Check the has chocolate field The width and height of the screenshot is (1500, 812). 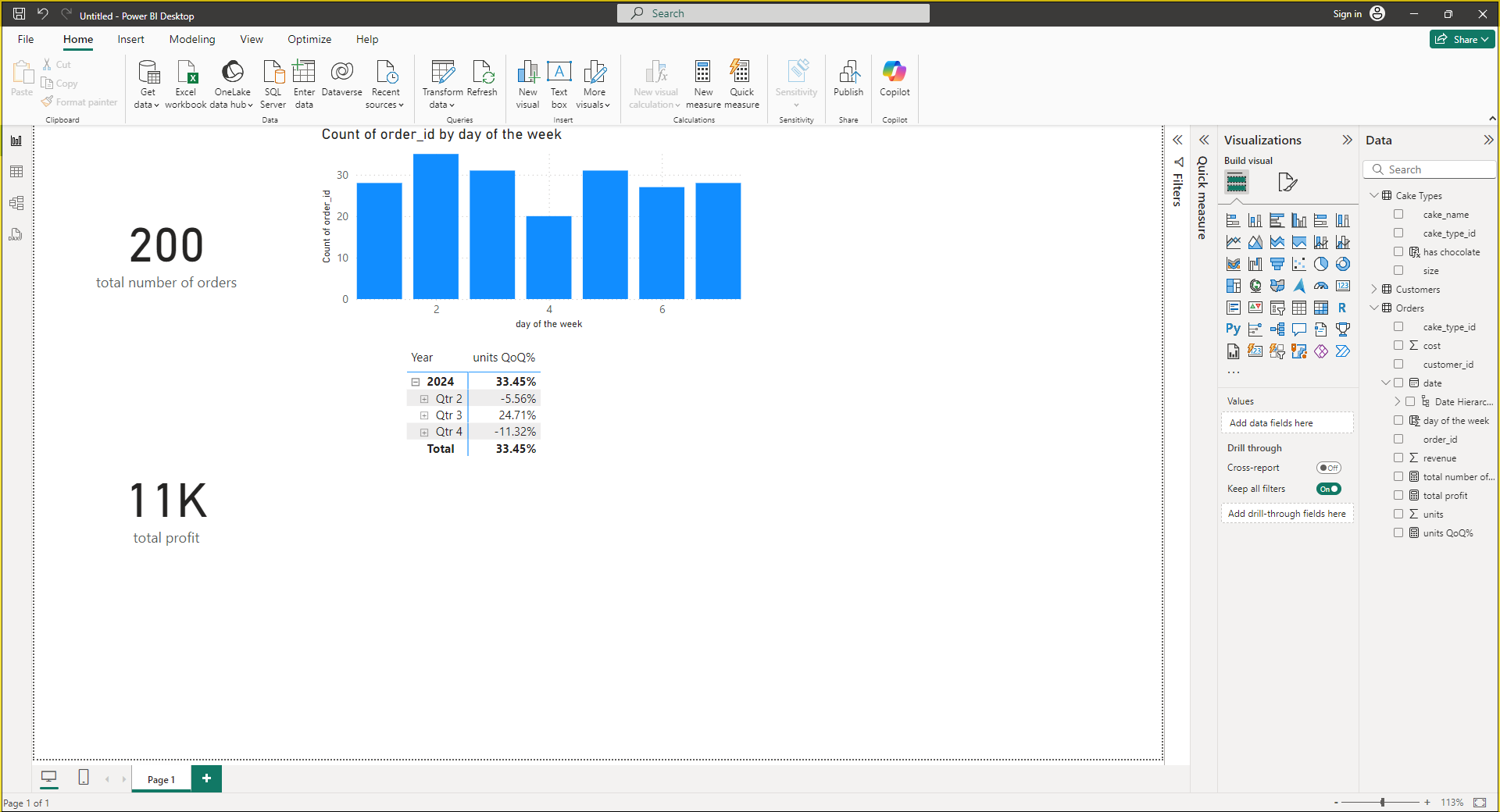1398,252
